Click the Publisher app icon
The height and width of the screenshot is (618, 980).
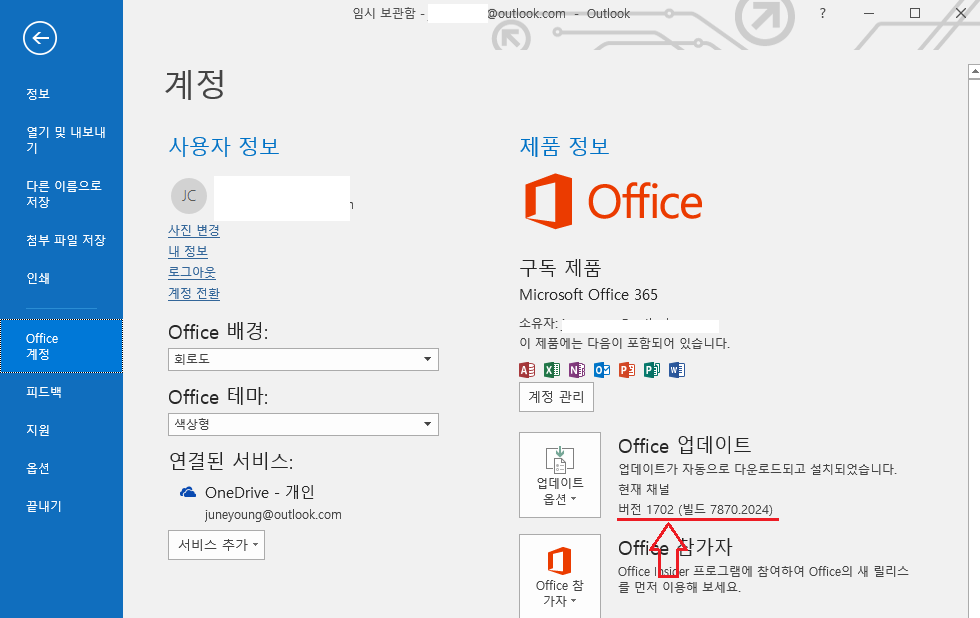click(x=652, y=370)
